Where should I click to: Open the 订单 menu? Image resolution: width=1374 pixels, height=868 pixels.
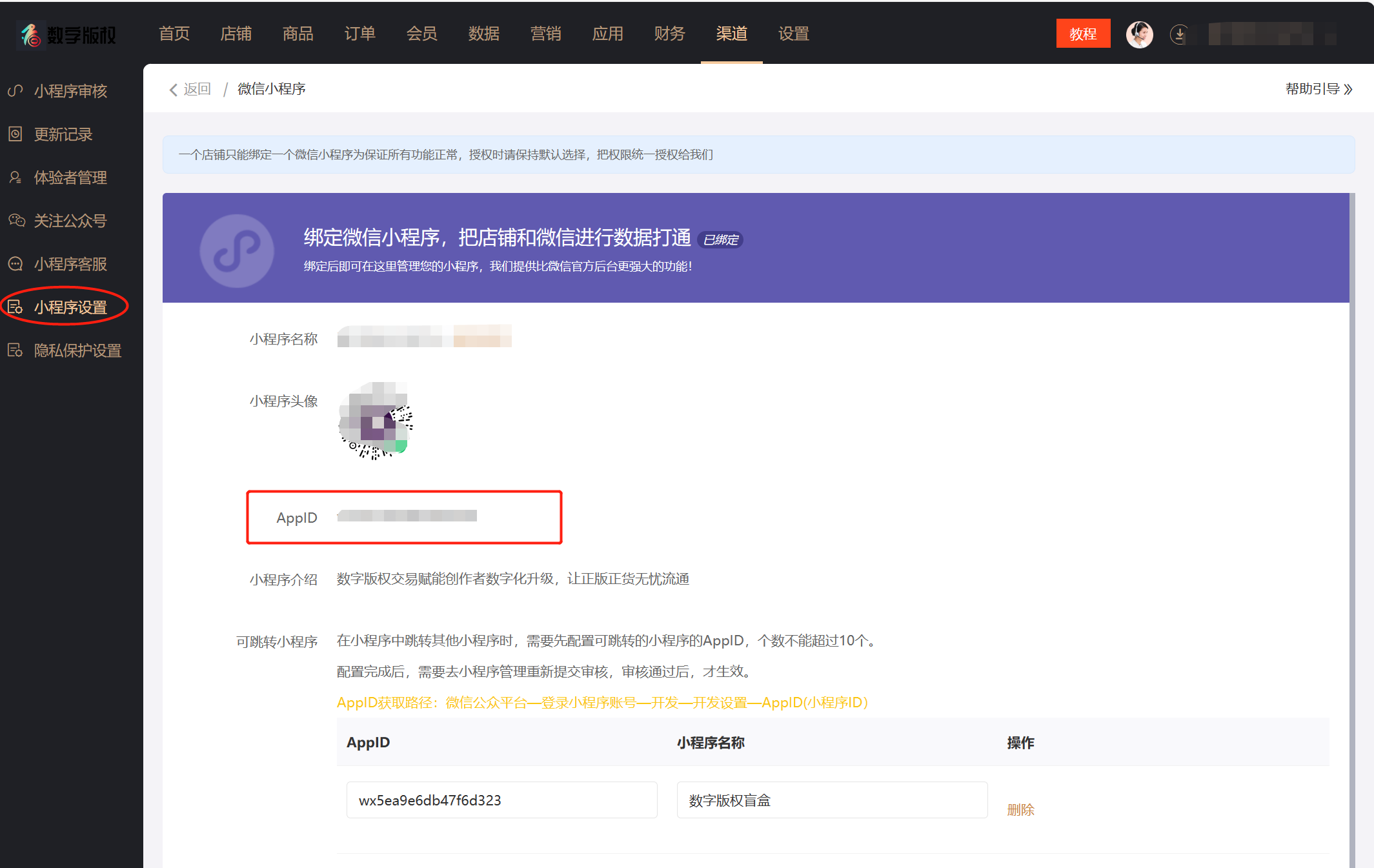click(360, 34)
